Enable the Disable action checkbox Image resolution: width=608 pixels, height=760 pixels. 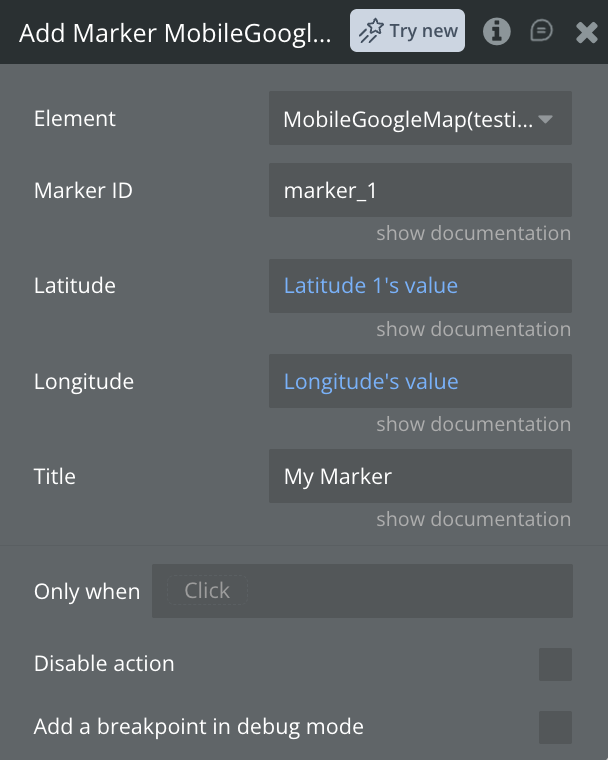555,664
